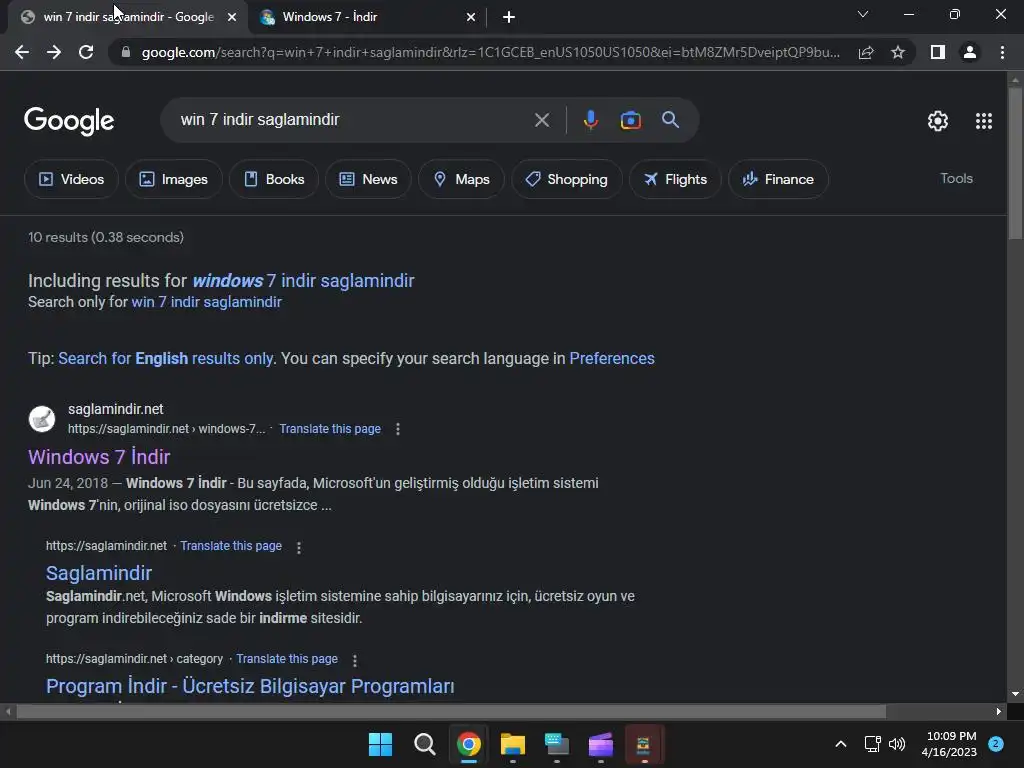Switch to the Google search tab

click(x=128, y=17)
